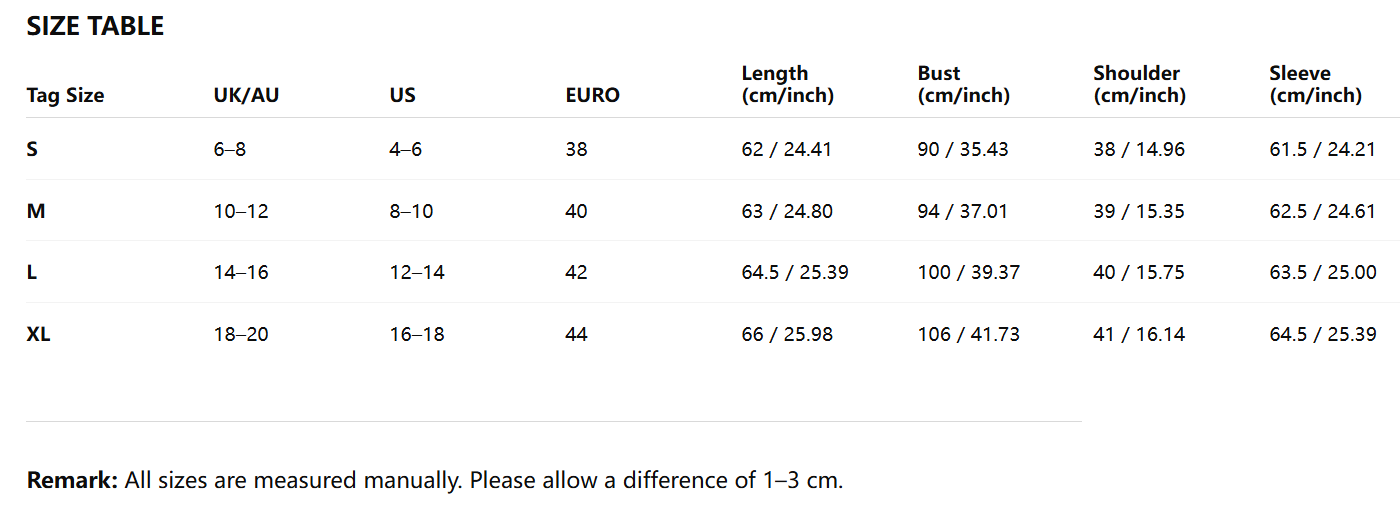Click the SIZE TABLE heading
1400x510 pixels.
95,27
